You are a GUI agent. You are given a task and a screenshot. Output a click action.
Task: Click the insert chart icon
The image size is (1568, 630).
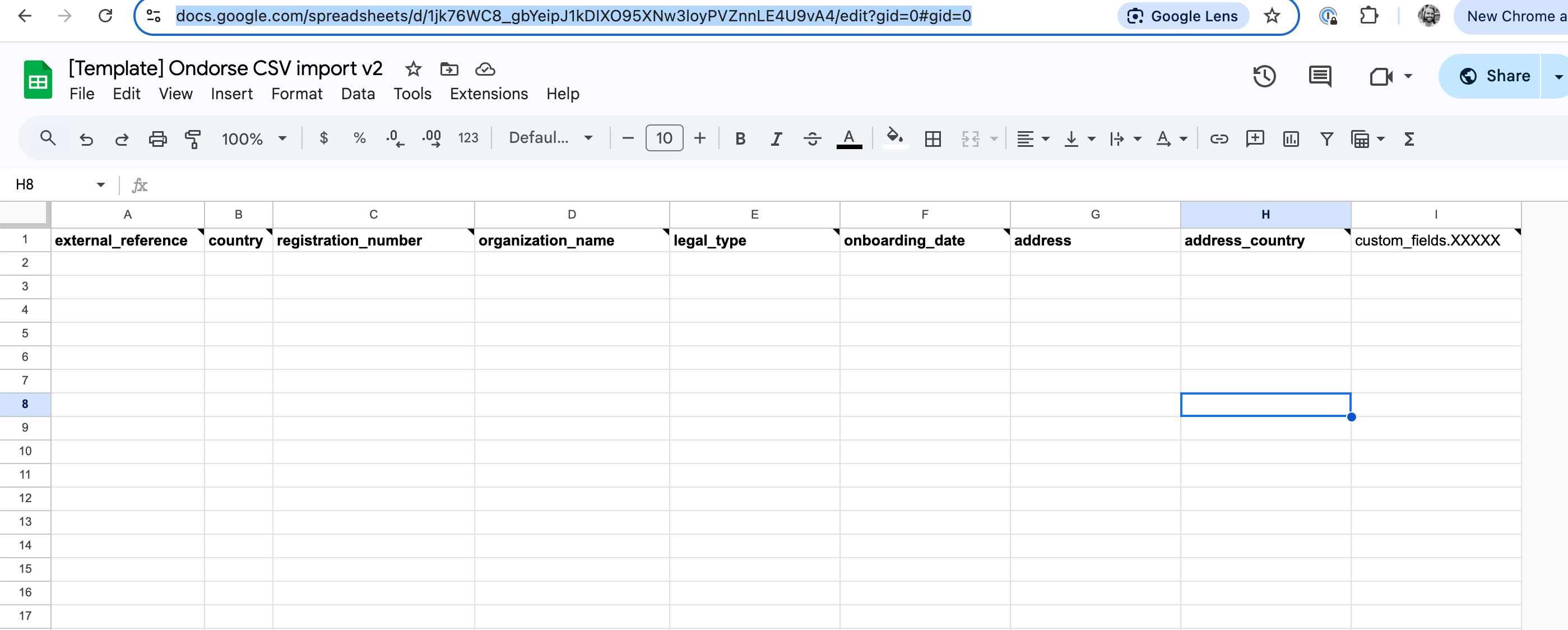(1291, 139)
